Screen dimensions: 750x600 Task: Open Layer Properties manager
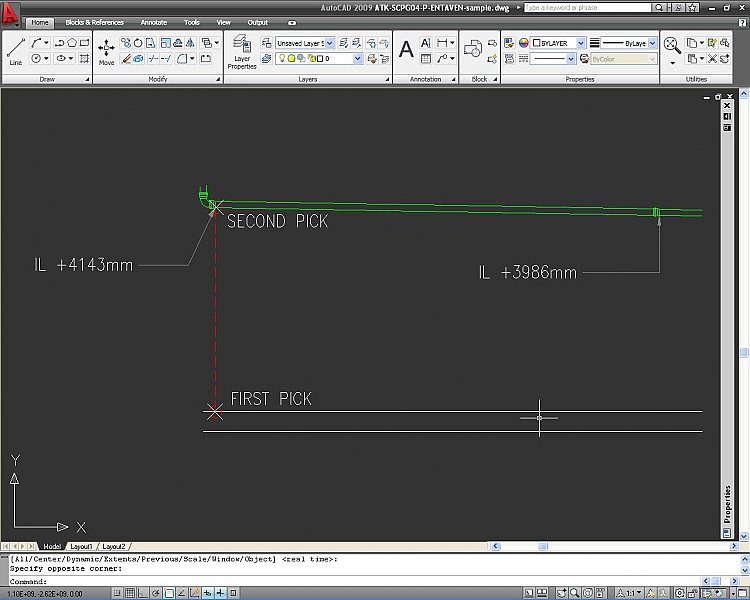click(x=242, y=50)
